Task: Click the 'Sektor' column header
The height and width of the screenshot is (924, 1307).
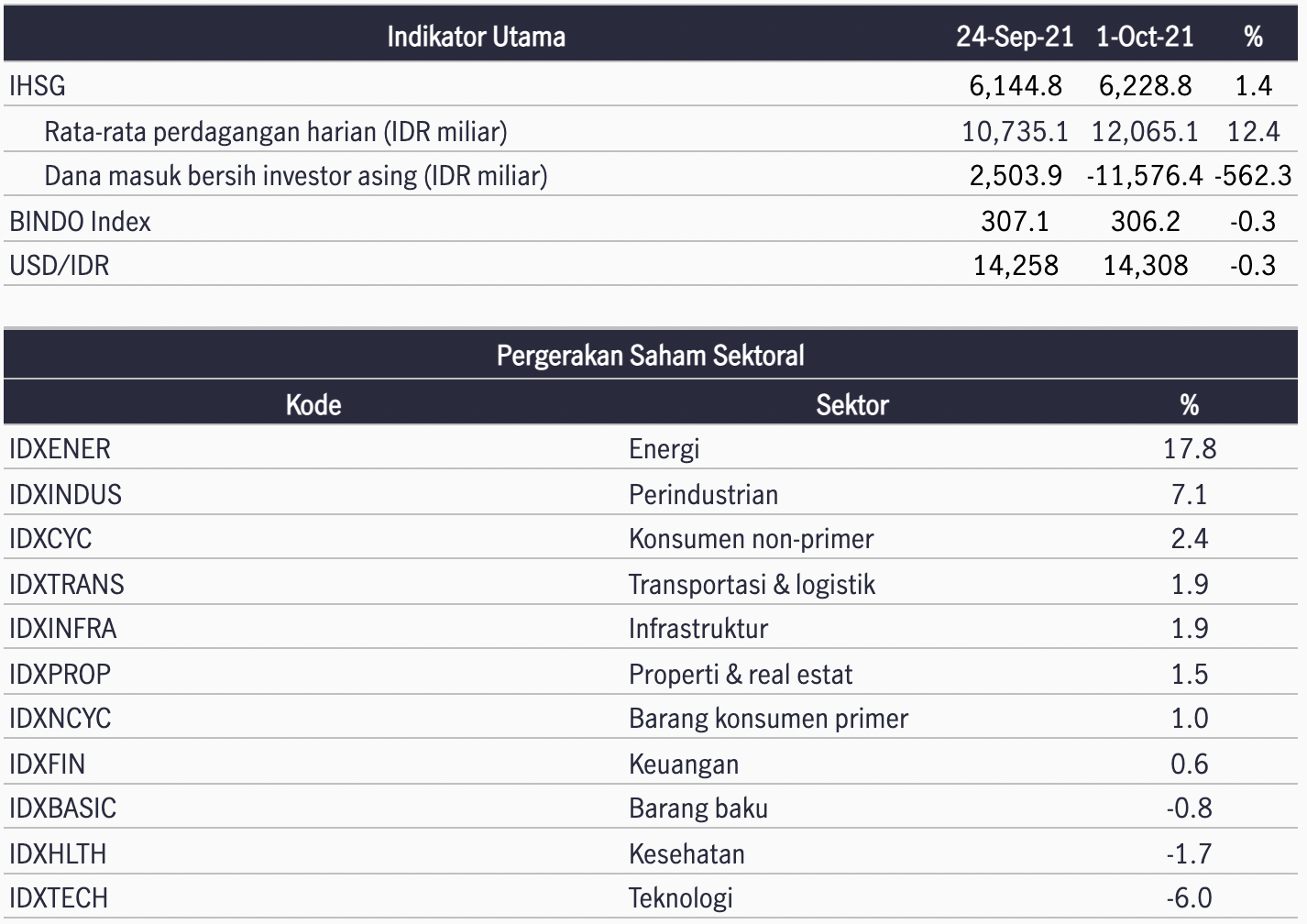Action: pyautogui.click(x=852, y=405)
